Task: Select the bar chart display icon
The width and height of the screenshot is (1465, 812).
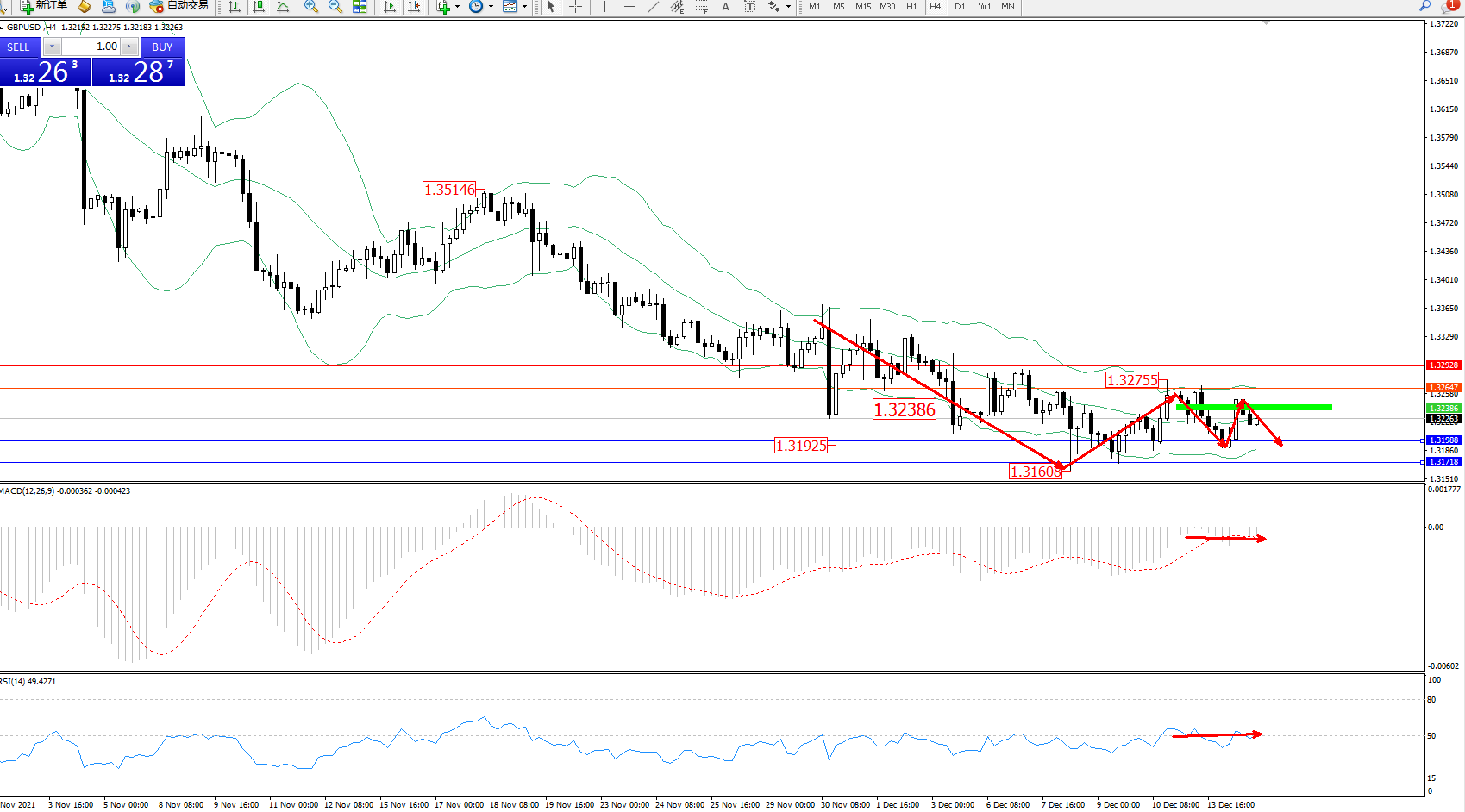Action: (x=235, y=7)
